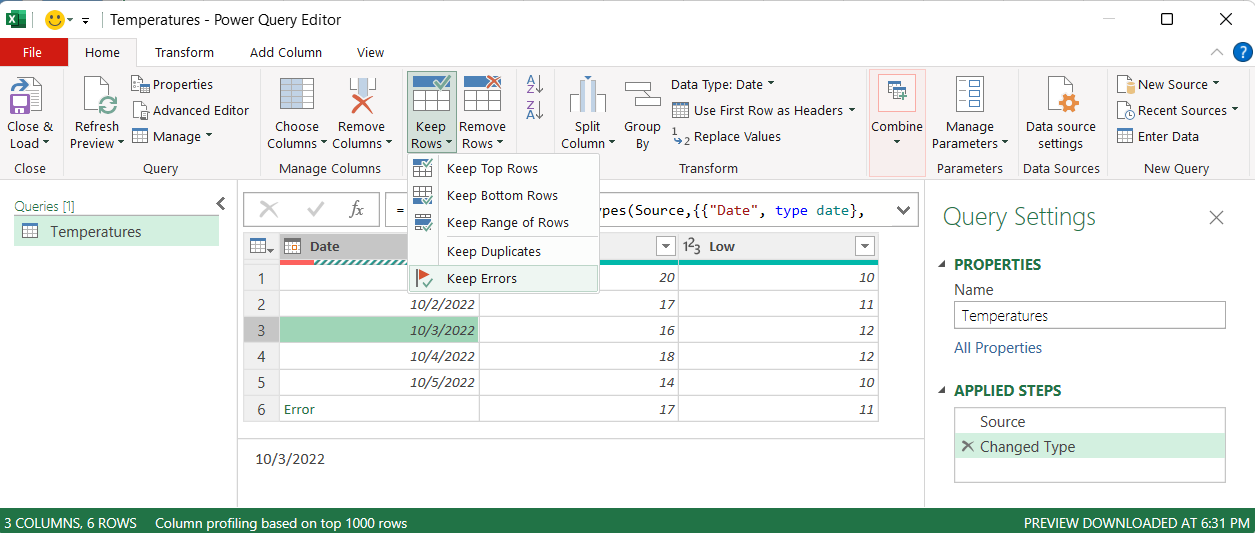Click the All Properties link
The image size is (1255, 533).
(x=998, y=347)
